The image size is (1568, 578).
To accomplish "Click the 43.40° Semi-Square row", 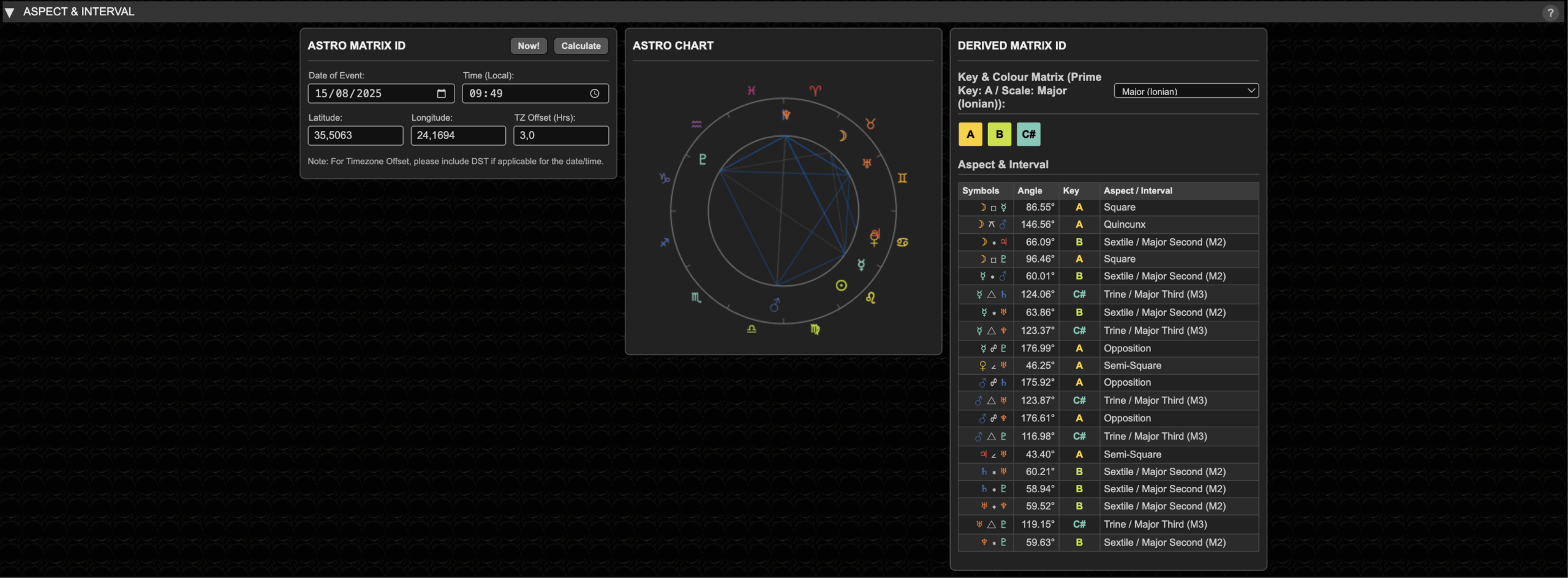I will tap(1108, 454).
